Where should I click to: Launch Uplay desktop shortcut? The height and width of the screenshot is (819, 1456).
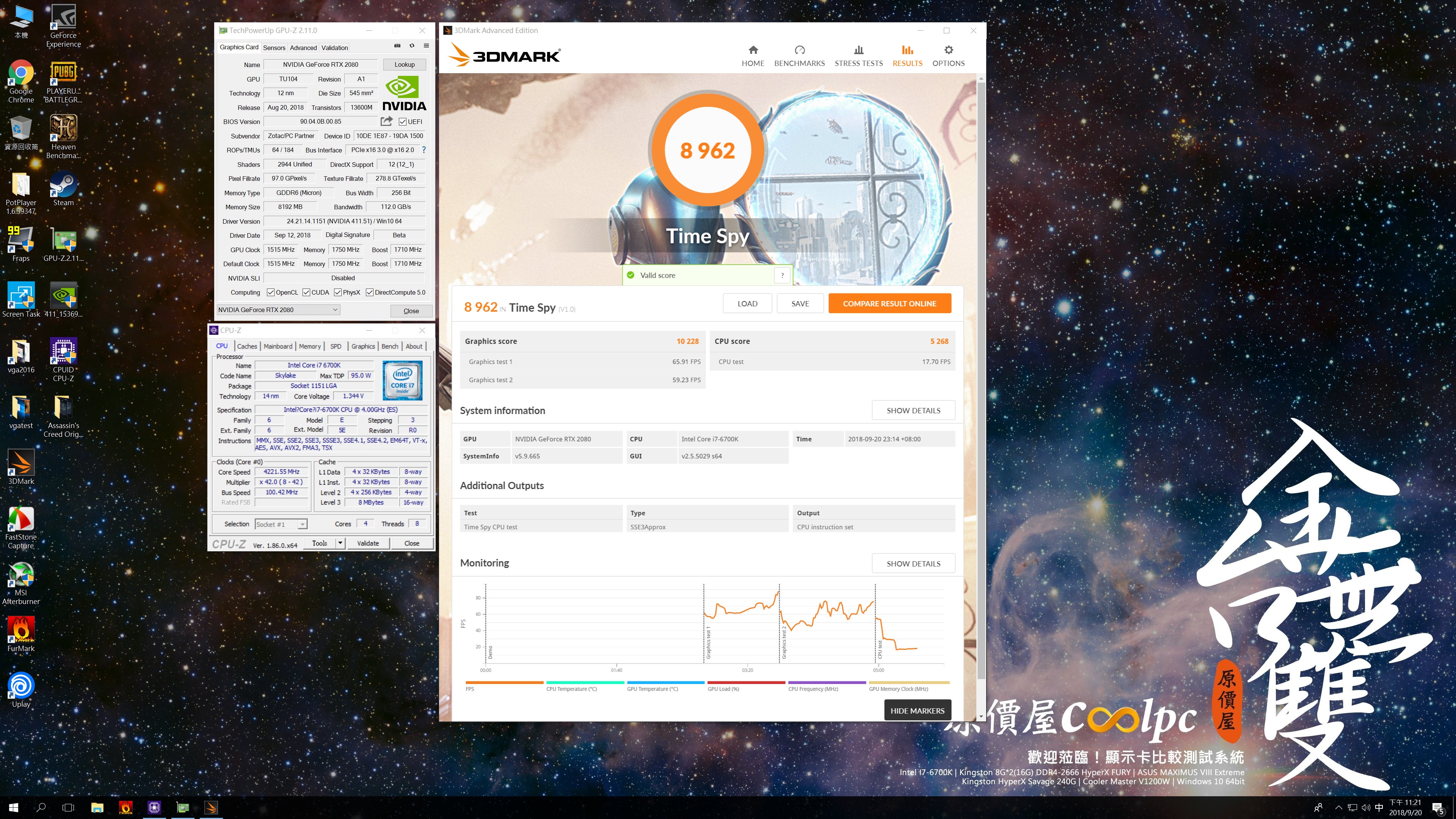click(21, 690)
